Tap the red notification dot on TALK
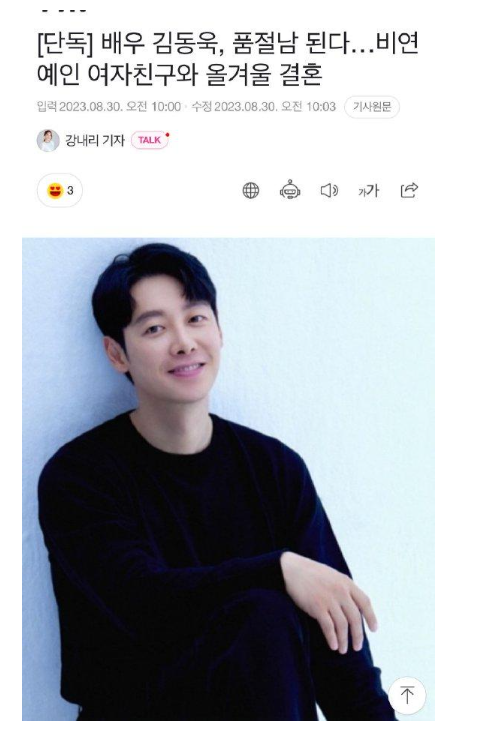The height and width of the screenshot is (742, 498). (167, 135)
